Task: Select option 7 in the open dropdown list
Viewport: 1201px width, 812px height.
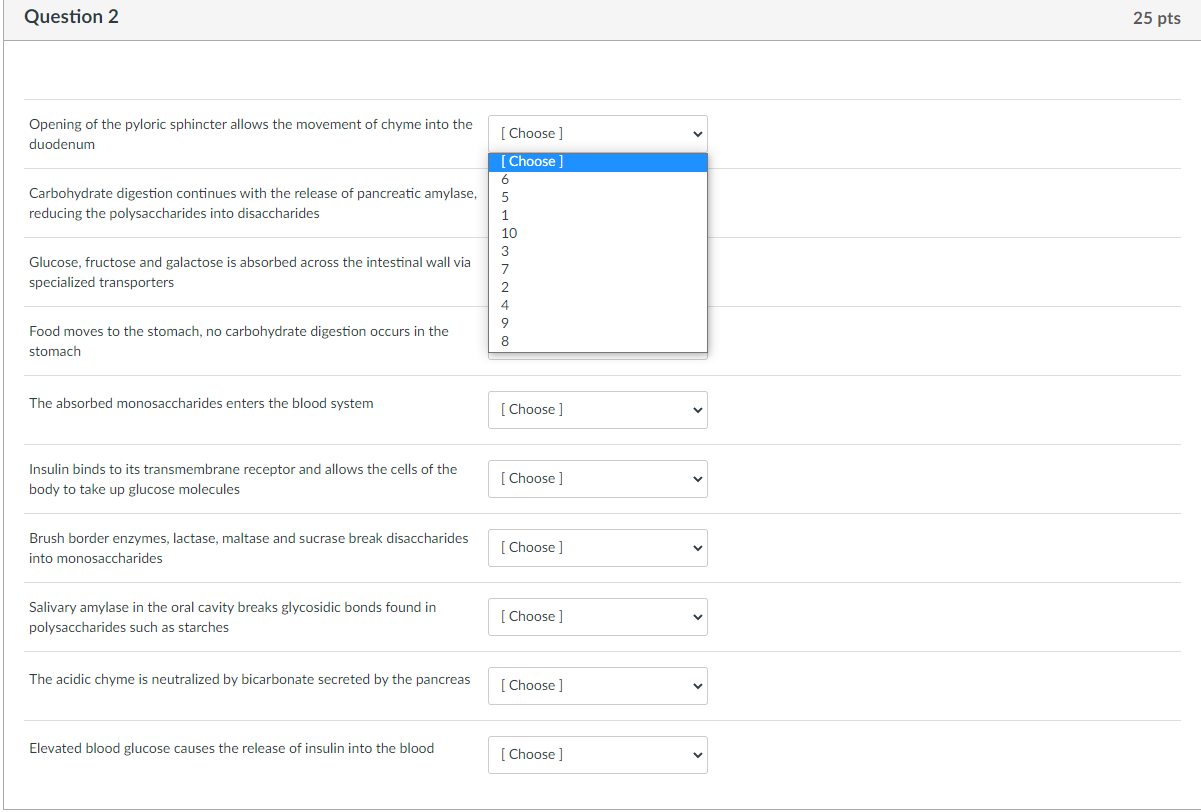Action: click(597, 269)
